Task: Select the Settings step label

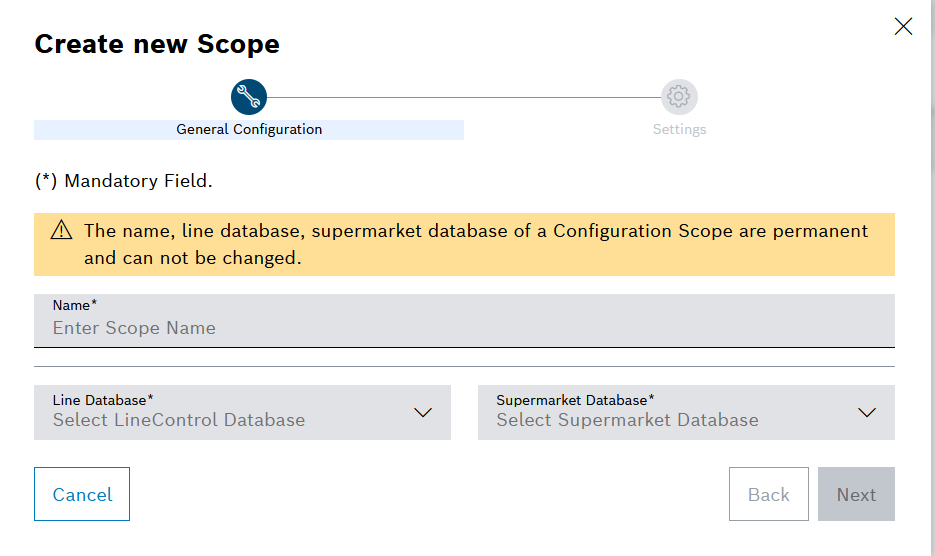Action: (679, 129)
